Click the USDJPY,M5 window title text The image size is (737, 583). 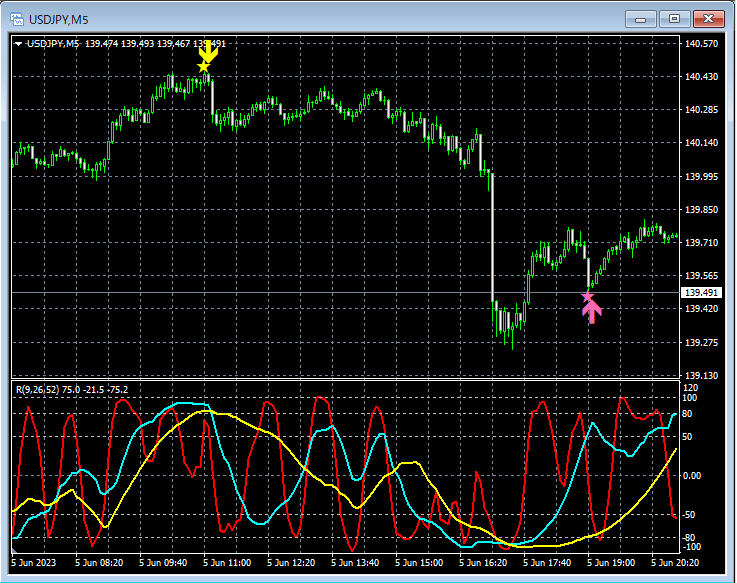point(59,20)
